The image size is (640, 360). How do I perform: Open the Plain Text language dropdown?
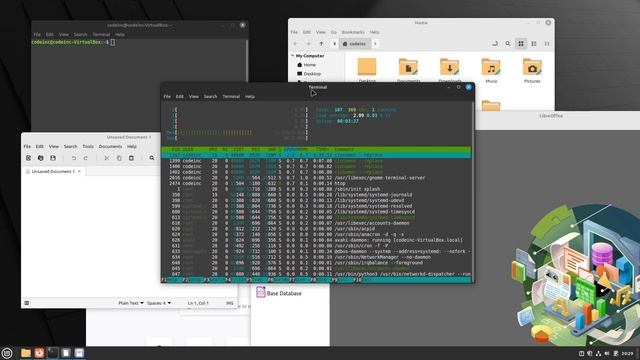[x=131, y=303]
